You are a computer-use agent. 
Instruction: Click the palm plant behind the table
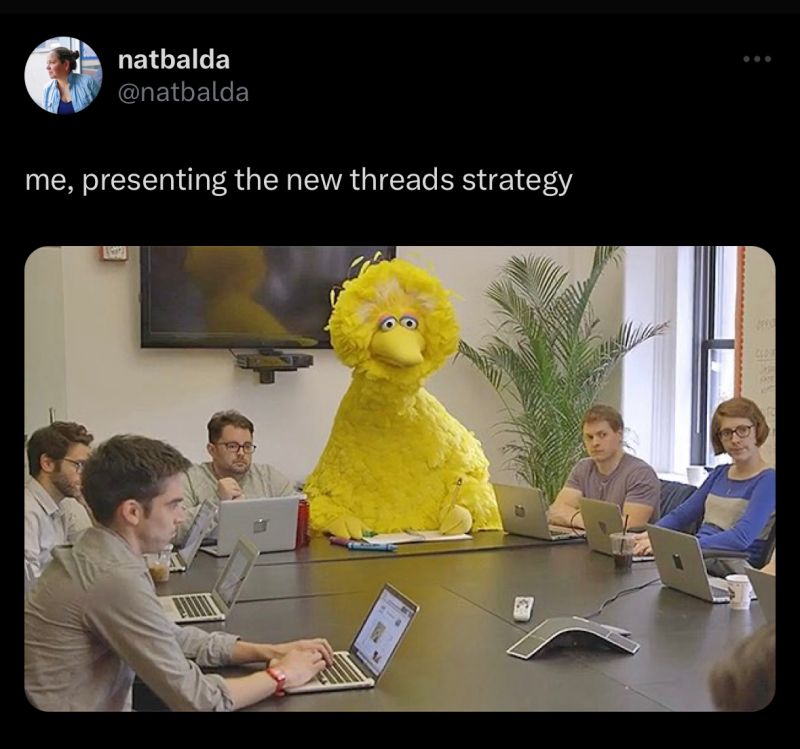[x=554, y=367]
